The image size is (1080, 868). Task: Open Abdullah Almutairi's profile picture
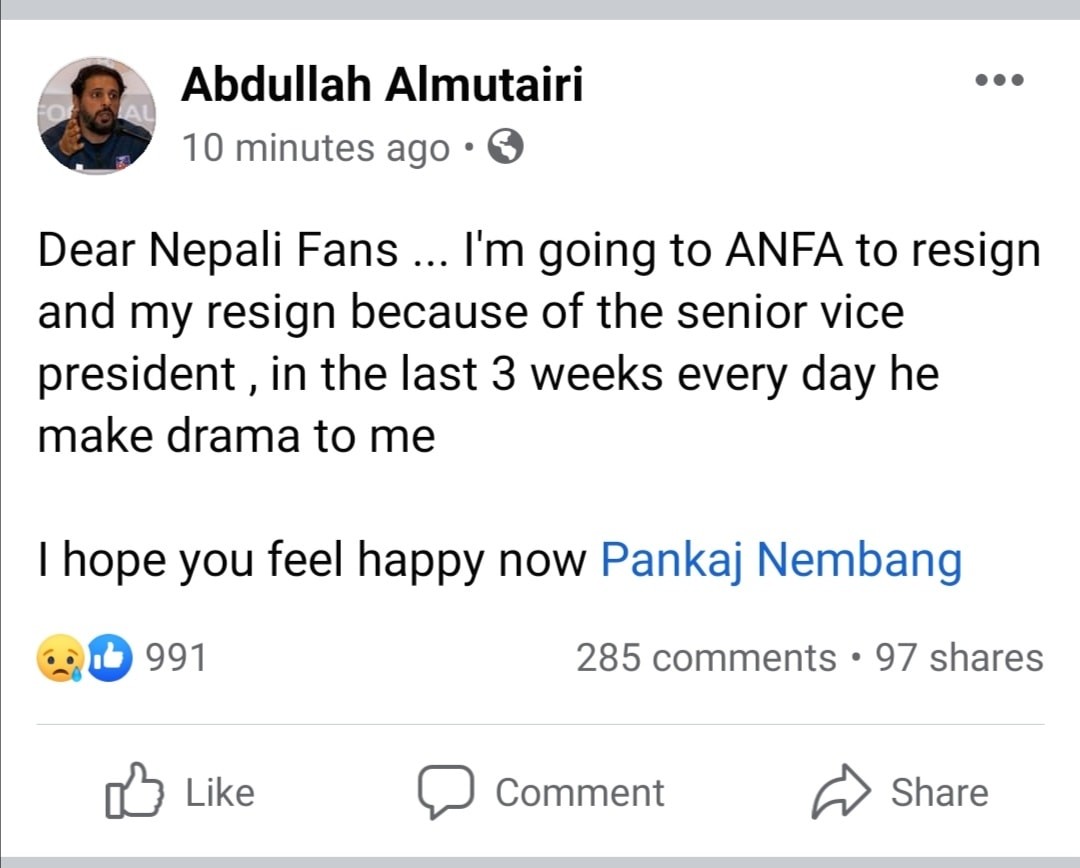coord(96,116)
